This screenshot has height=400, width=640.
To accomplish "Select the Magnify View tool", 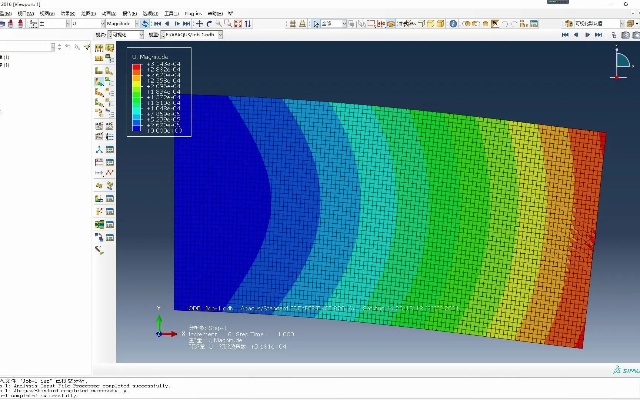I will coord(219,24).
